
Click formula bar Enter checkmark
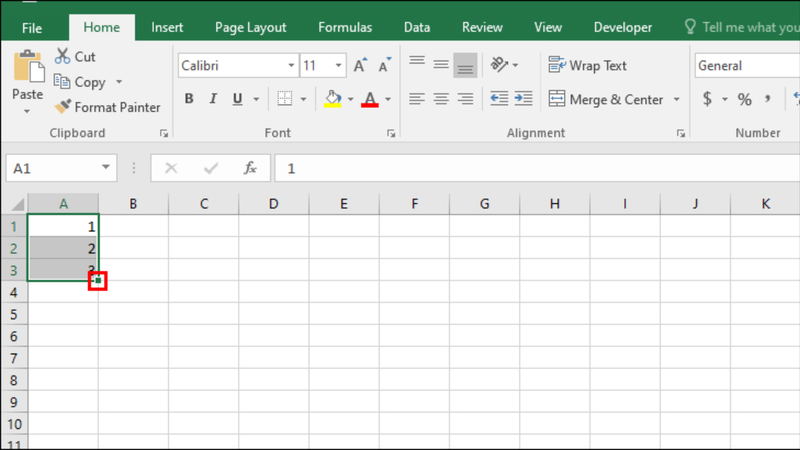210,168
